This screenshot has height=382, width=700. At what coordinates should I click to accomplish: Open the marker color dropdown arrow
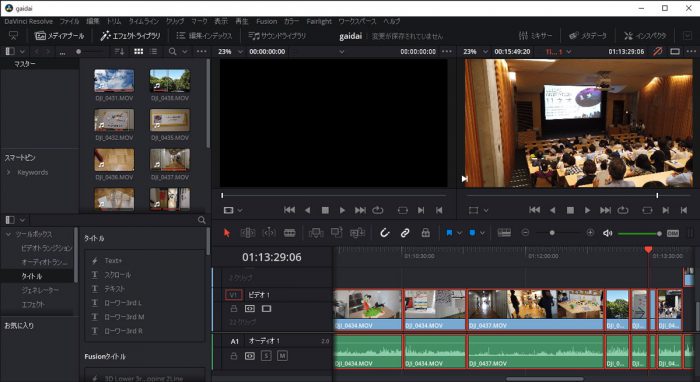coord(482,233)
